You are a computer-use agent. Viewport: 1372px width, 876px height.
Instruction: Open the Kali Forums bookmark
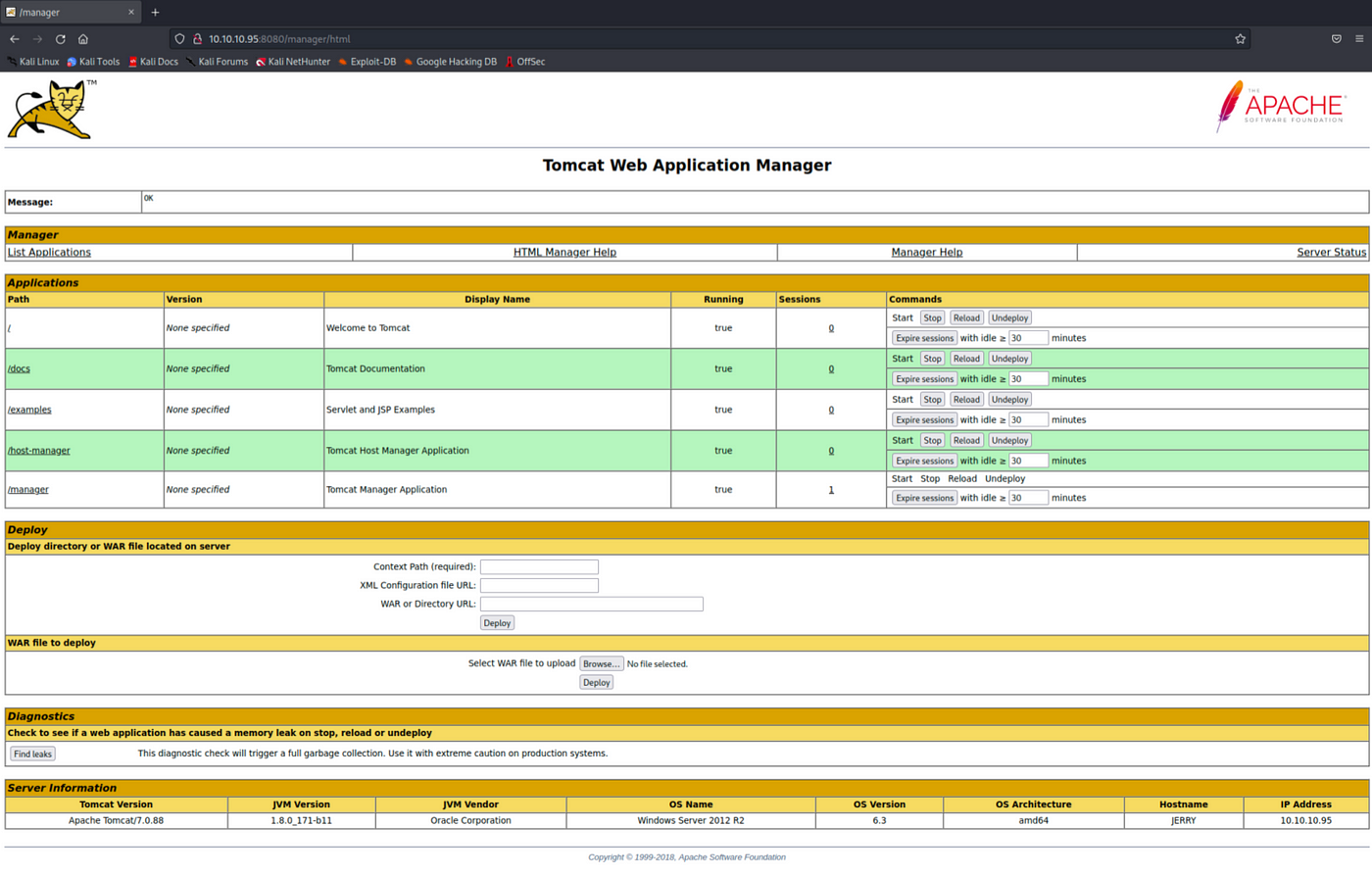click(x=217, y=62)
